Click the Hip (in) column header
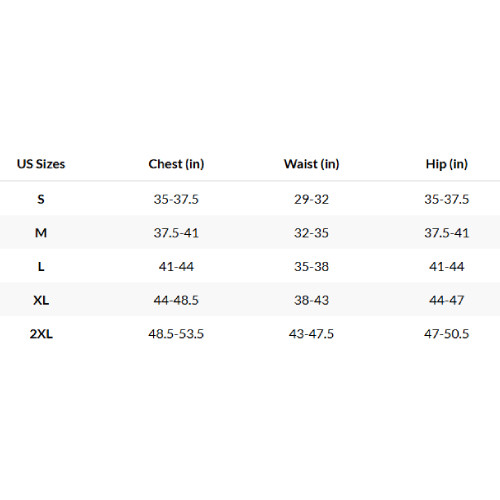 click(447, 164)
